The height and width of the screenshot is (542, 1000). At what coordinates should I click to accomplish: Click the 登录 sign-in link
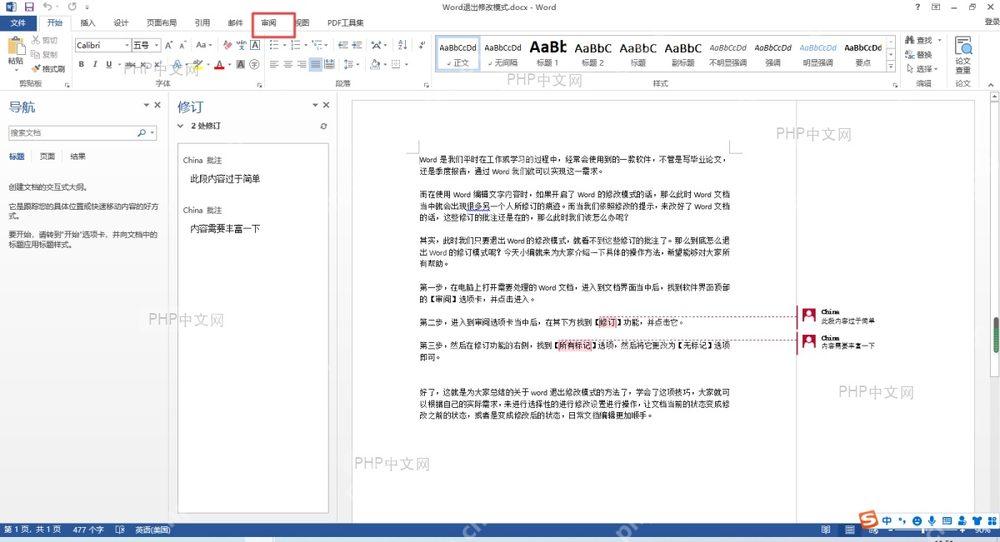(x=992, y=22)
